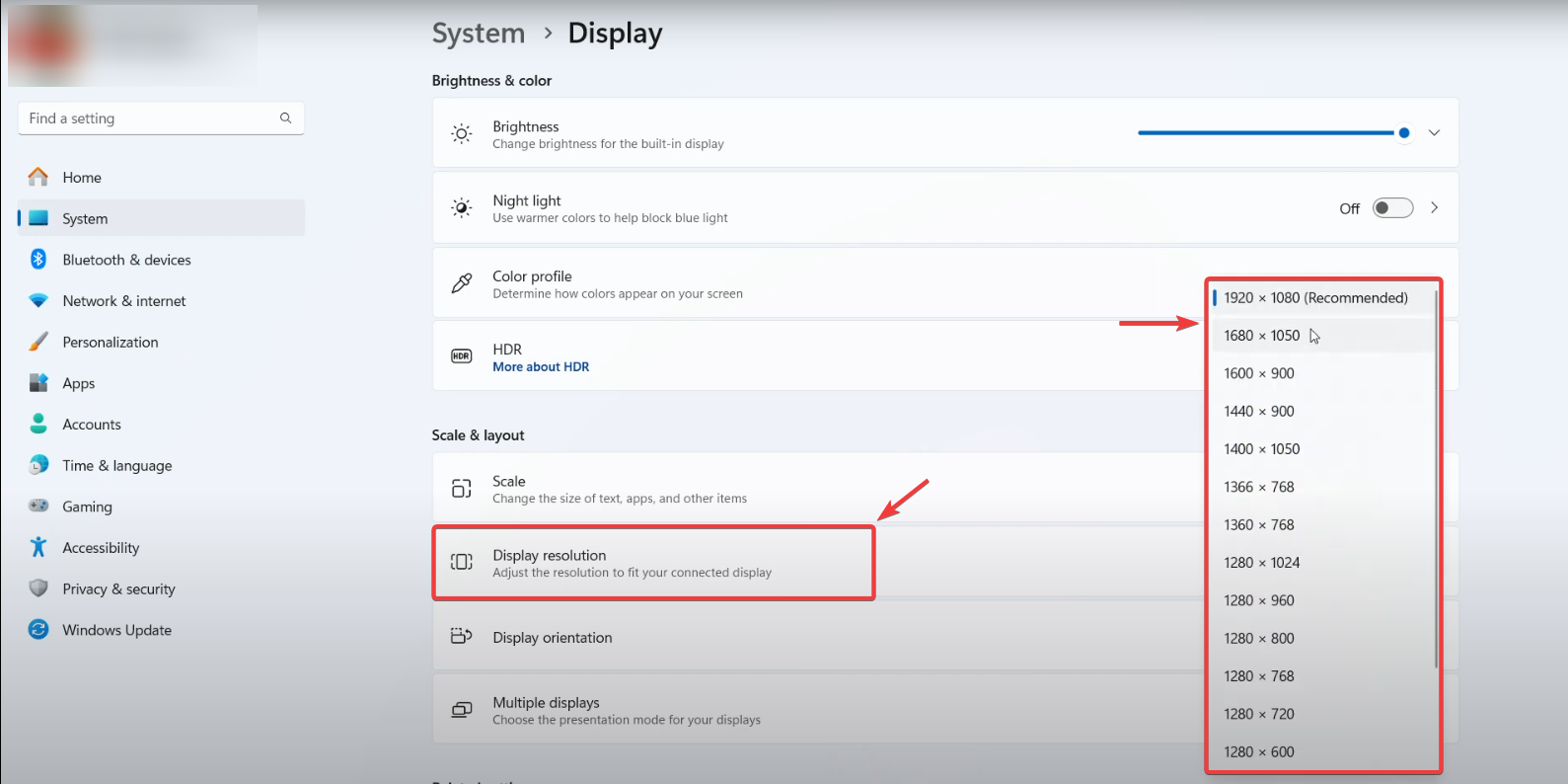
Task: Expand the Brightness options chevron
Action: pyautogui.click(x=1434, y=132)
